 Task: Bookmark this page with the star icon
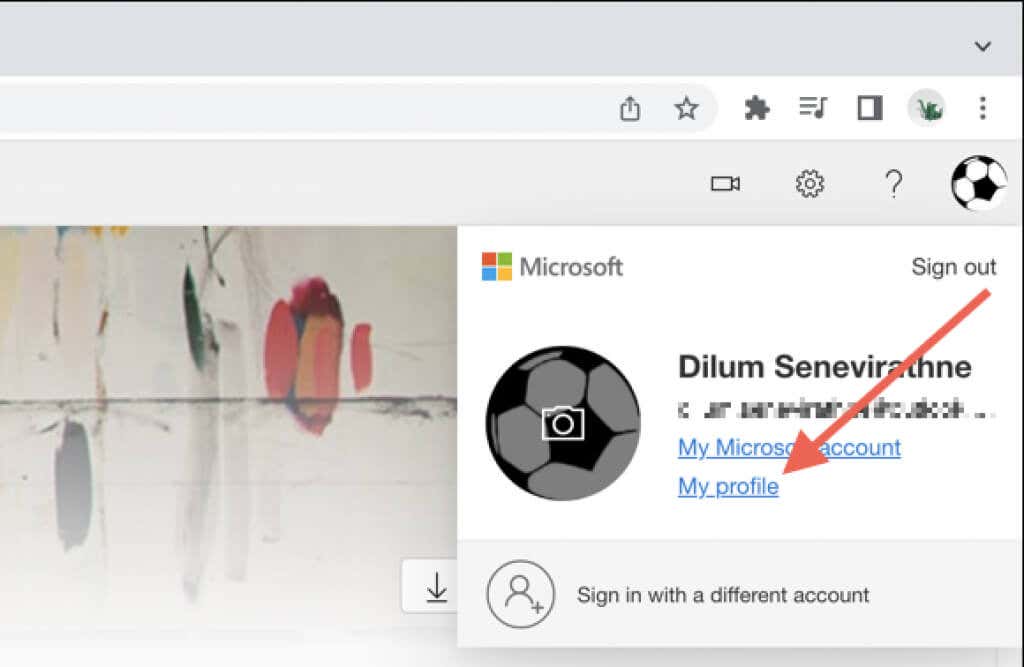click(x=686, y=108)
